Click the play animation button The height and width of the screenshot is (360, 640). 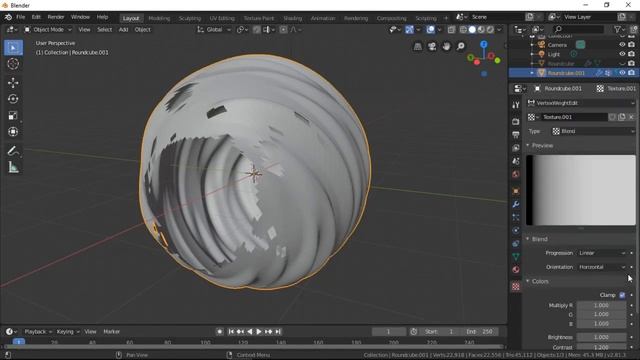(x=259, y=331)
